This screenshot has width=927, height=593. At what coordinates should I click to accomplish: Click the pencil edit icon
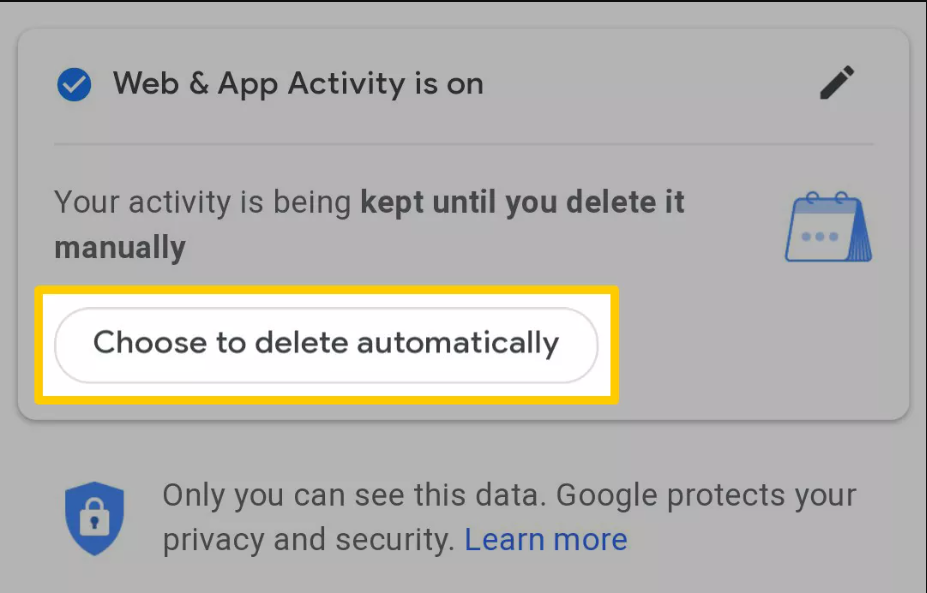click(x=837, y=82)
